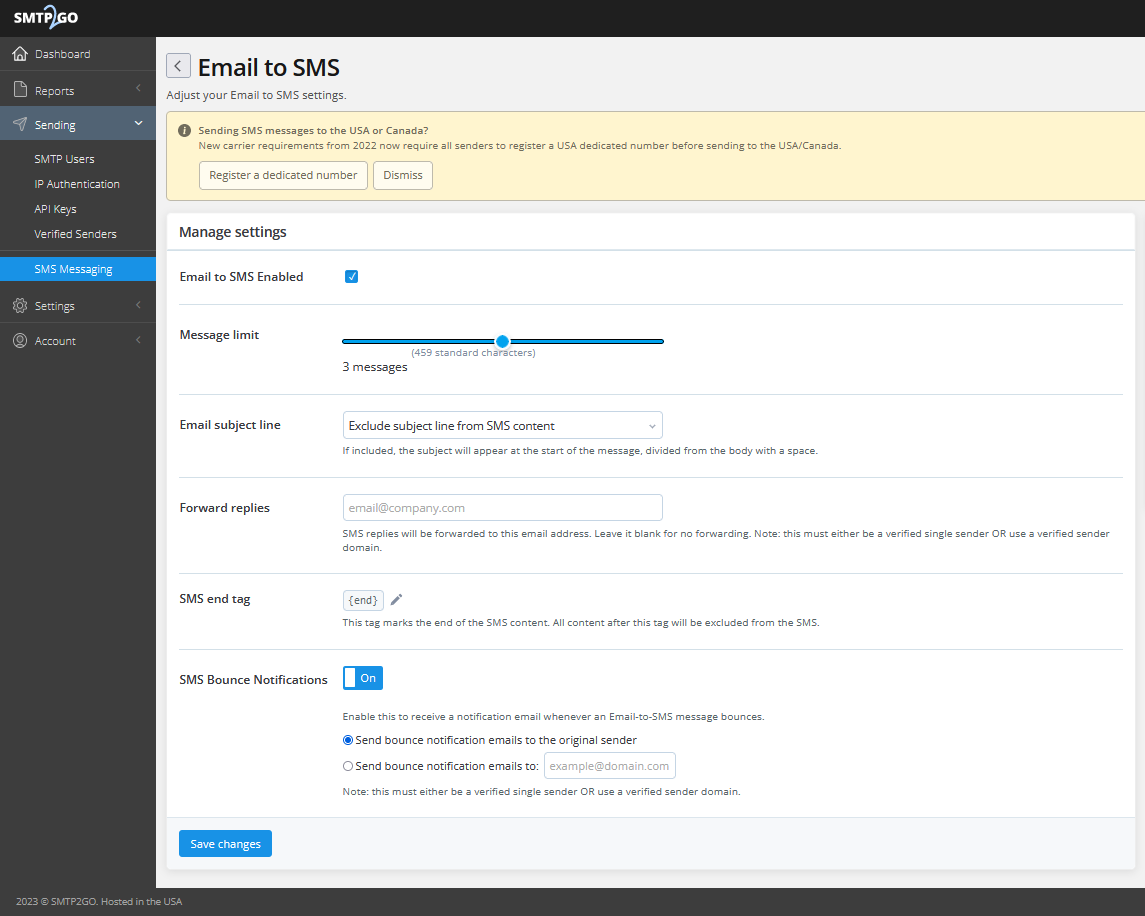Viewport: 1145px width, 916px height.
Task: Collapse the Sending menu chevron
Action: tap(138, 123)
